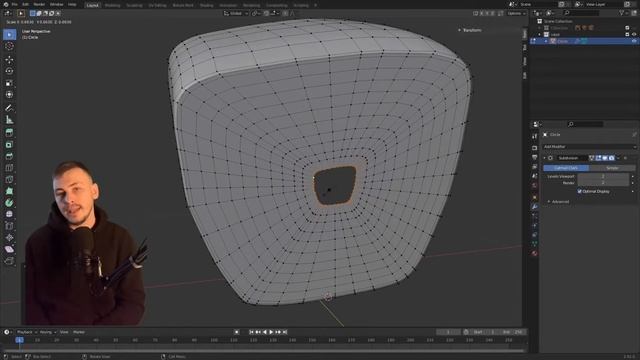Select the Circle object in outliner
The width and height of the screenshot is (640, 360).
coord(562,41)
